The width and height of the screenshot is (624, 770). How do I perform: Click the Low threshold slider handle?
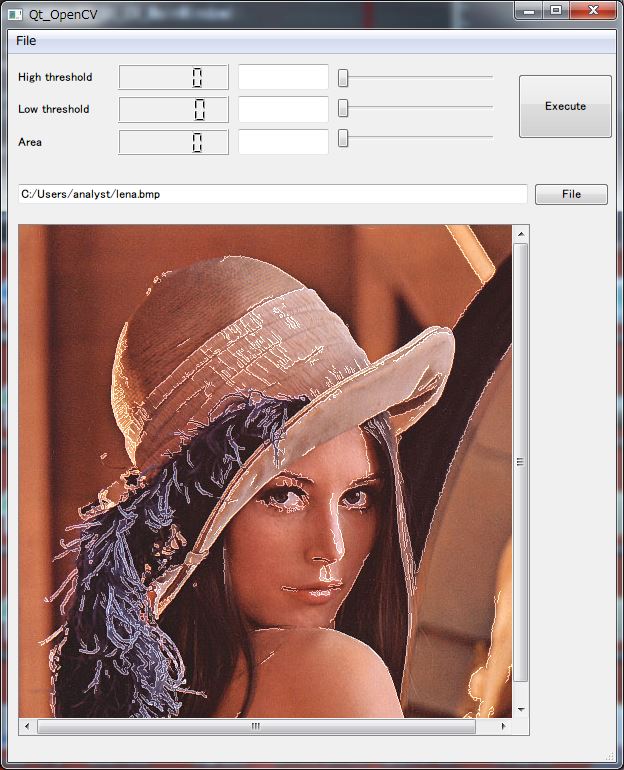(343, 108)
